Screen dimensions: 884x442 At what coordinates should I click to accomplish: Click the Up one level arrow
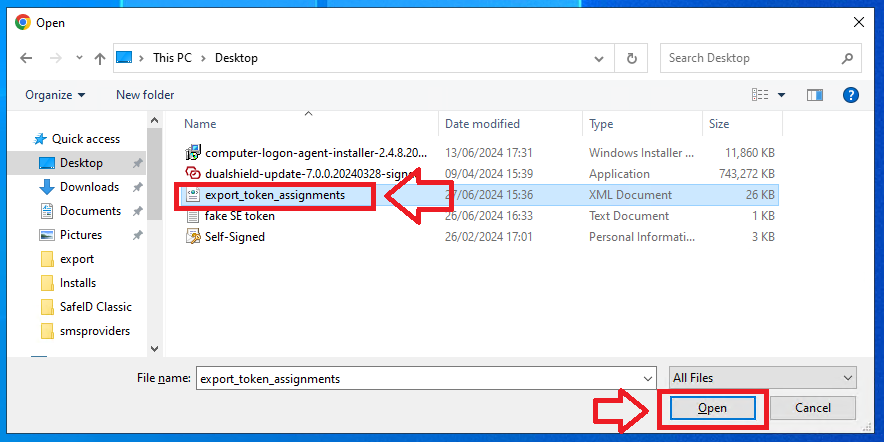tap(100, 58)
